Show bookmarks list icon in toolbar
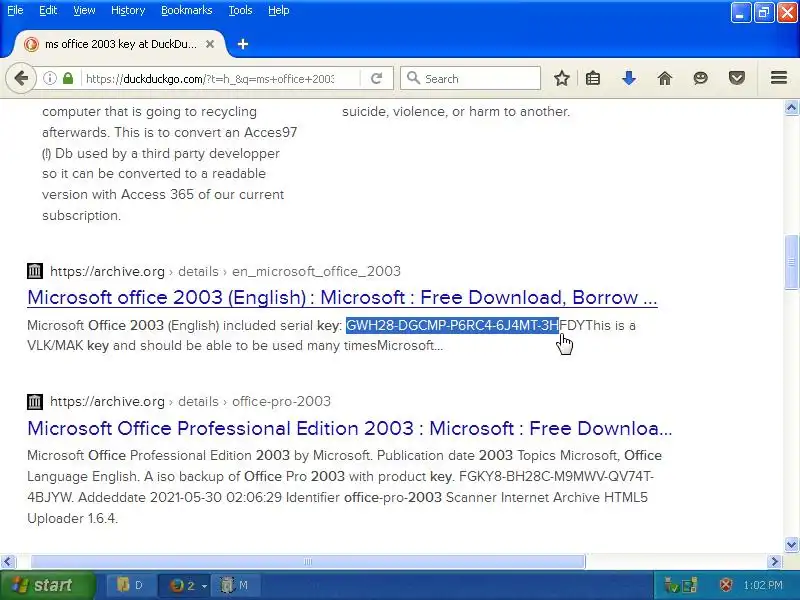The image size is (800, 600). 593,78
